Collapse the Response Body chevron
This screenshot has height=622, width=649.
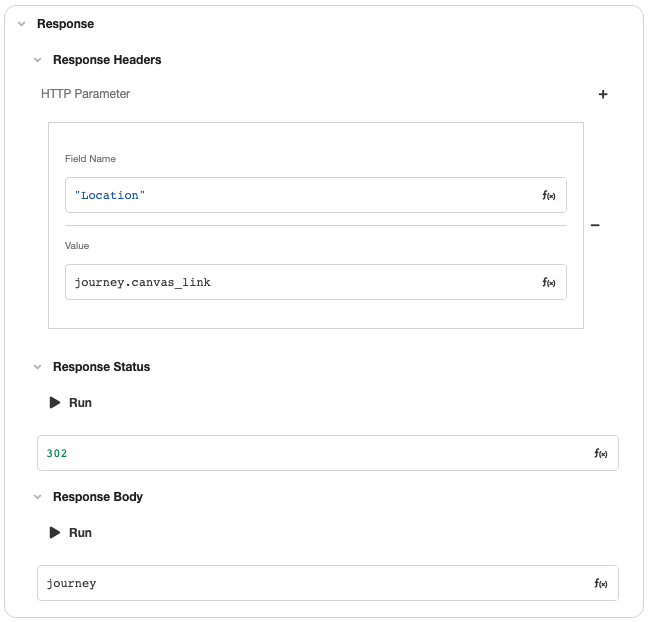(37, 497)
